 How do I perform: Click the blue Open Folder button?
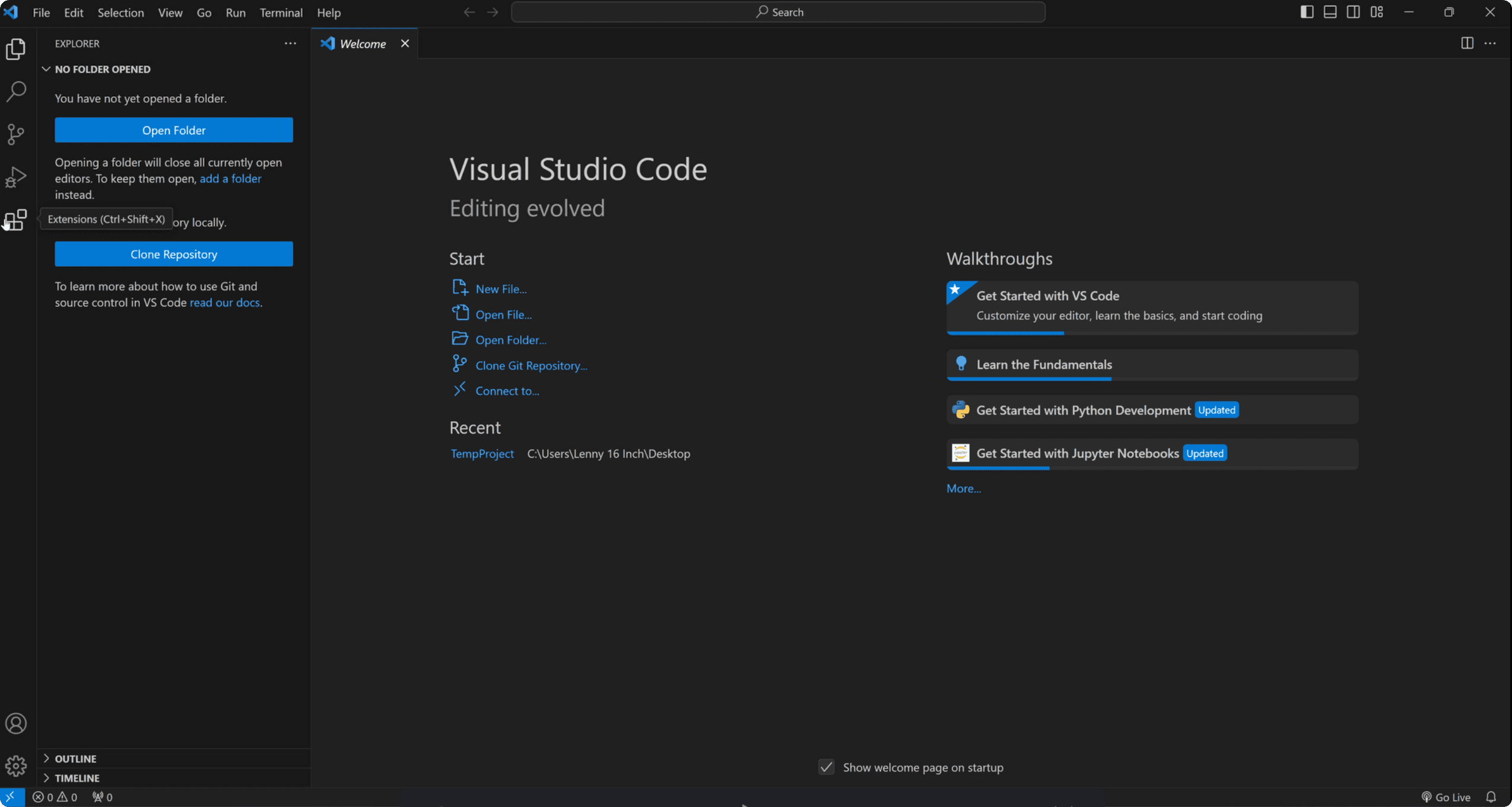click(174, 130)
